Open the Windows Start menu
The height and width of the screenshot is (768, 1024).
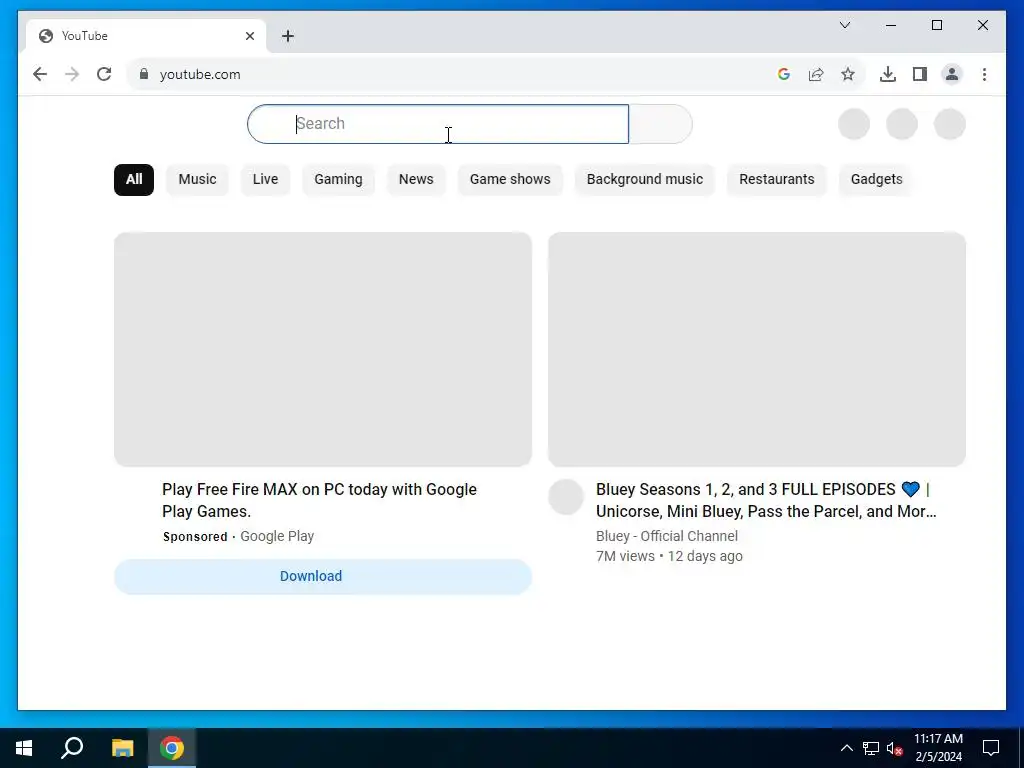[x=24, y=748]
